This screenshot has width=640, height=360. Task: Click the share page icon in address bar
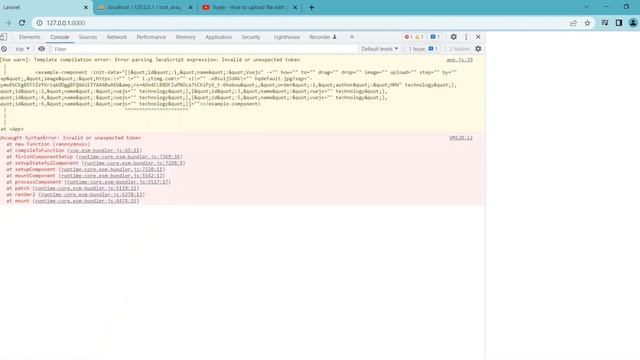(x=573, y=23)
